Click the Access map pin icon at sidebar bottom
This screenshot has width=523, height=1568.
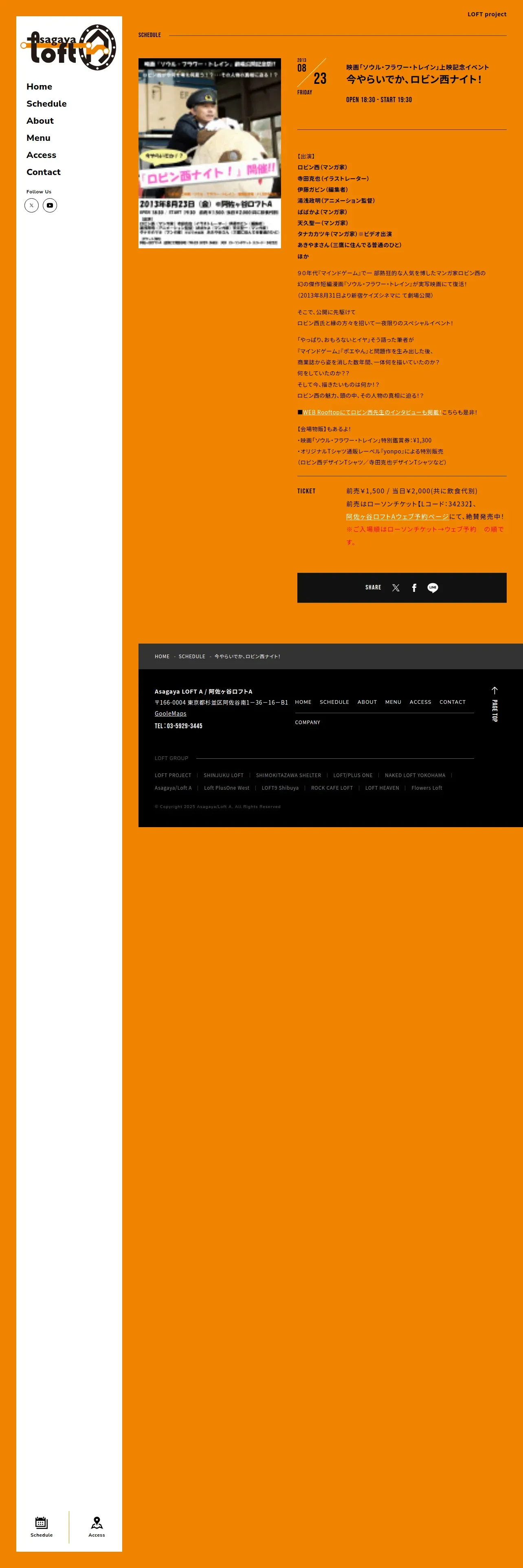click(x=97, y=1526)
